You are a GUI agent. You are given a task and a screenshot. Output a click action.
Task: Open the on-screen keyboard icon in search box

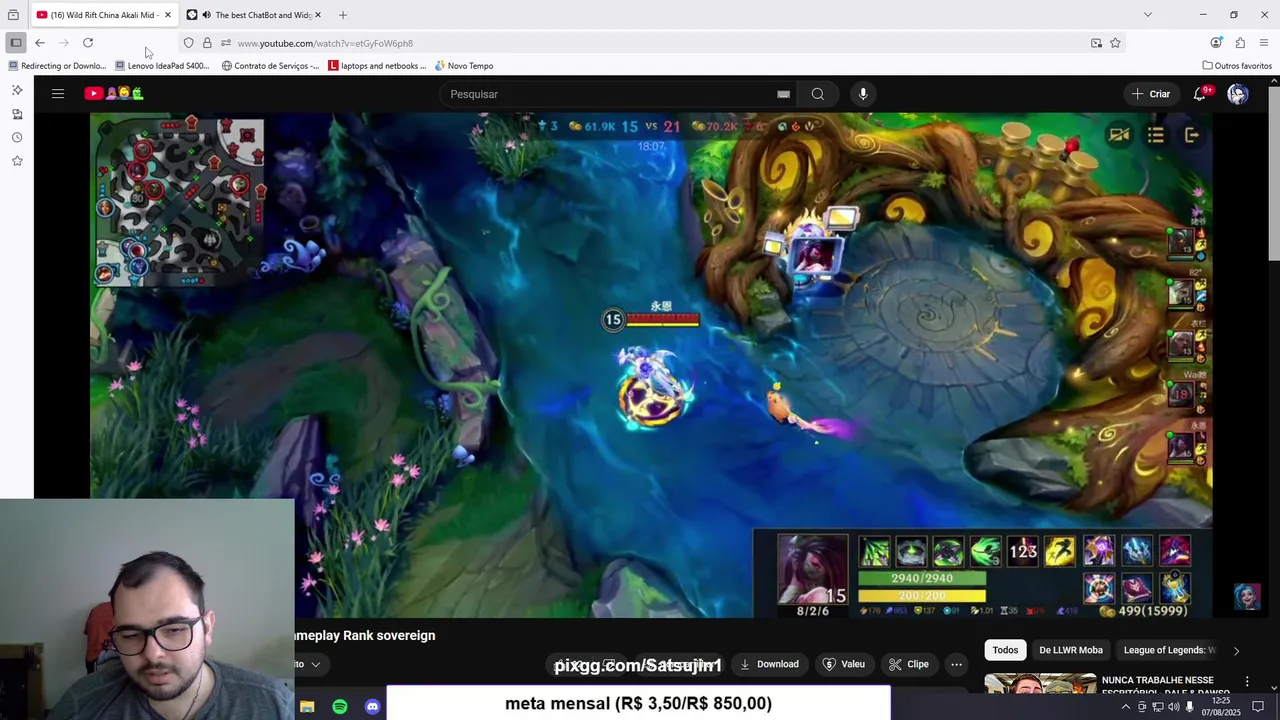(x=784, y=94)
